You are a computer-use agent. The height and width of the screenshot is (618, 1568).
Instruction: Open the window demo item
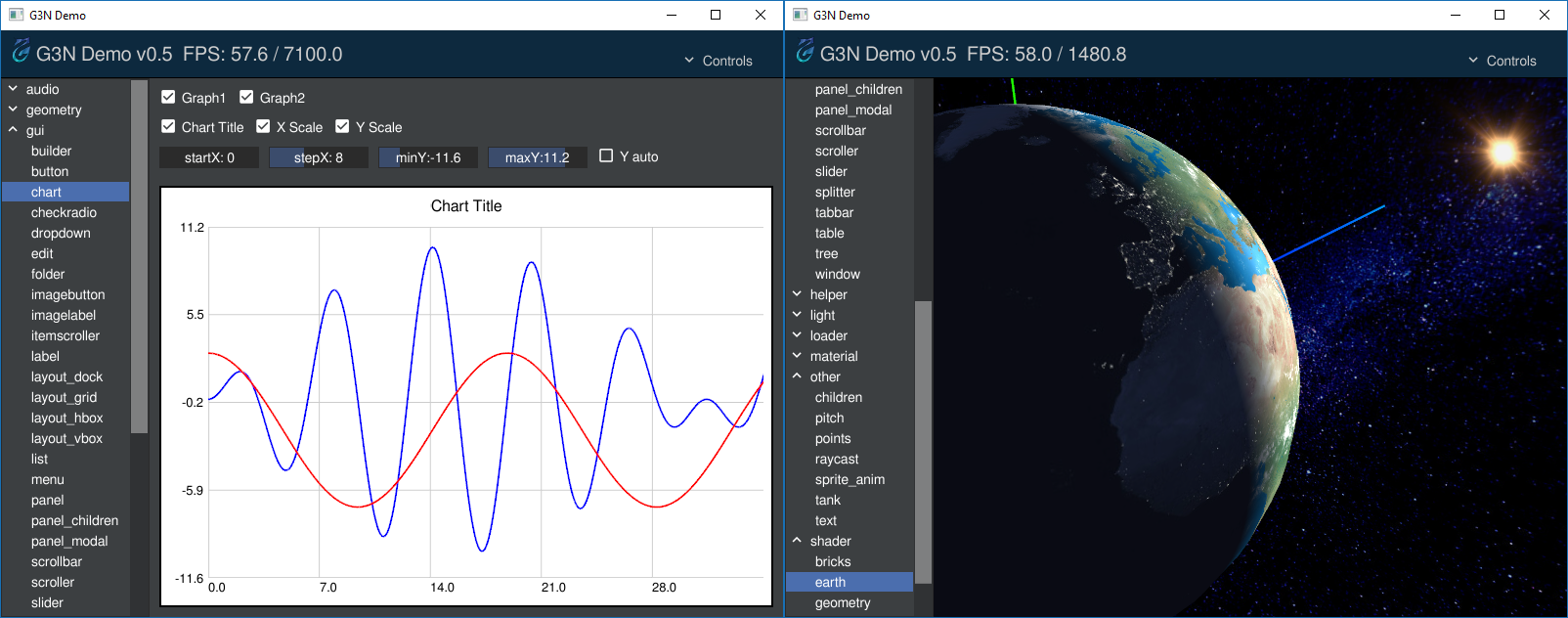tap(849, 274)
